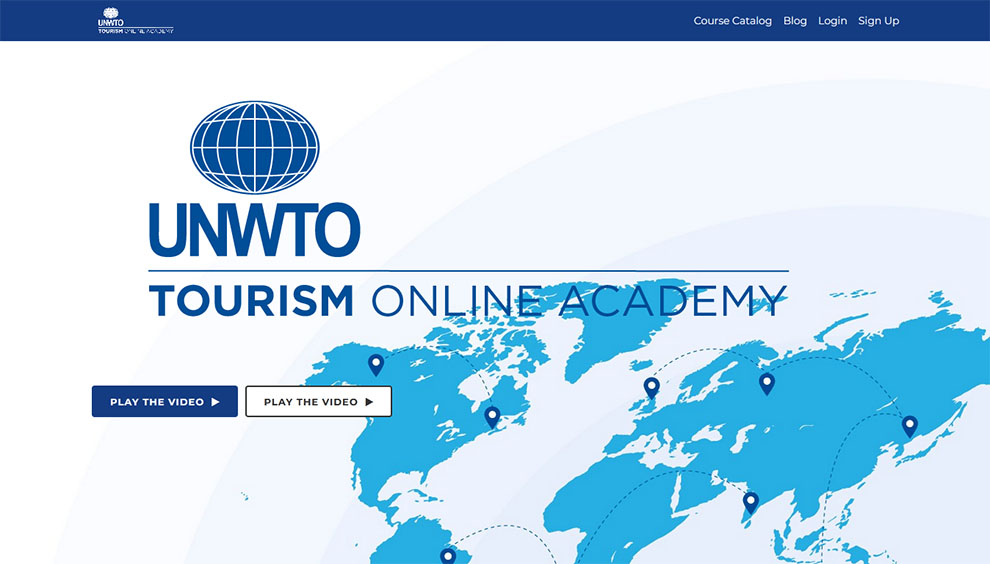Click the map pin over far eastern Asia
990x564 pixels.
click(x=909, y=427)
